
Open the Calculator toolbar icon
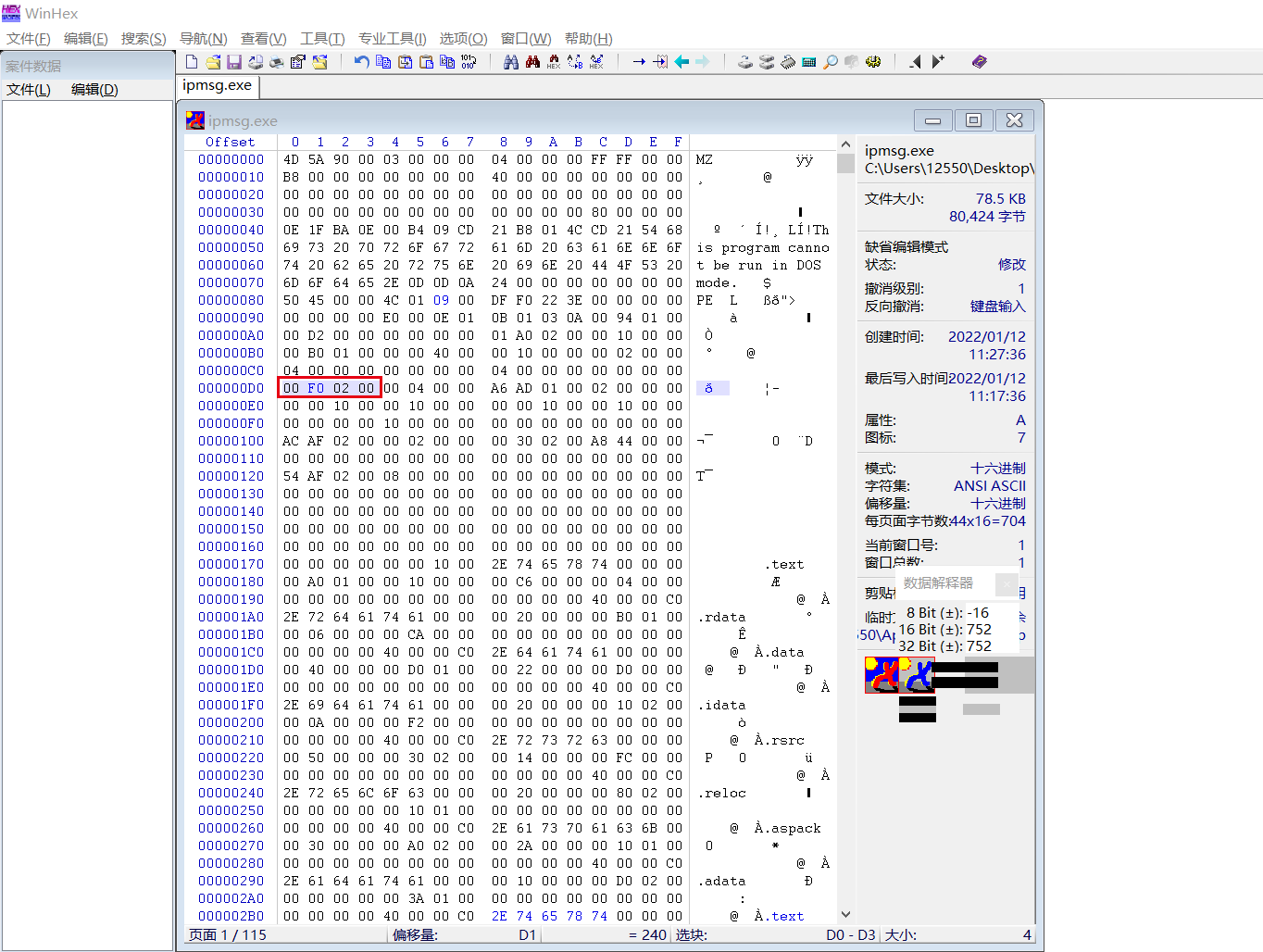coord(809,62)
